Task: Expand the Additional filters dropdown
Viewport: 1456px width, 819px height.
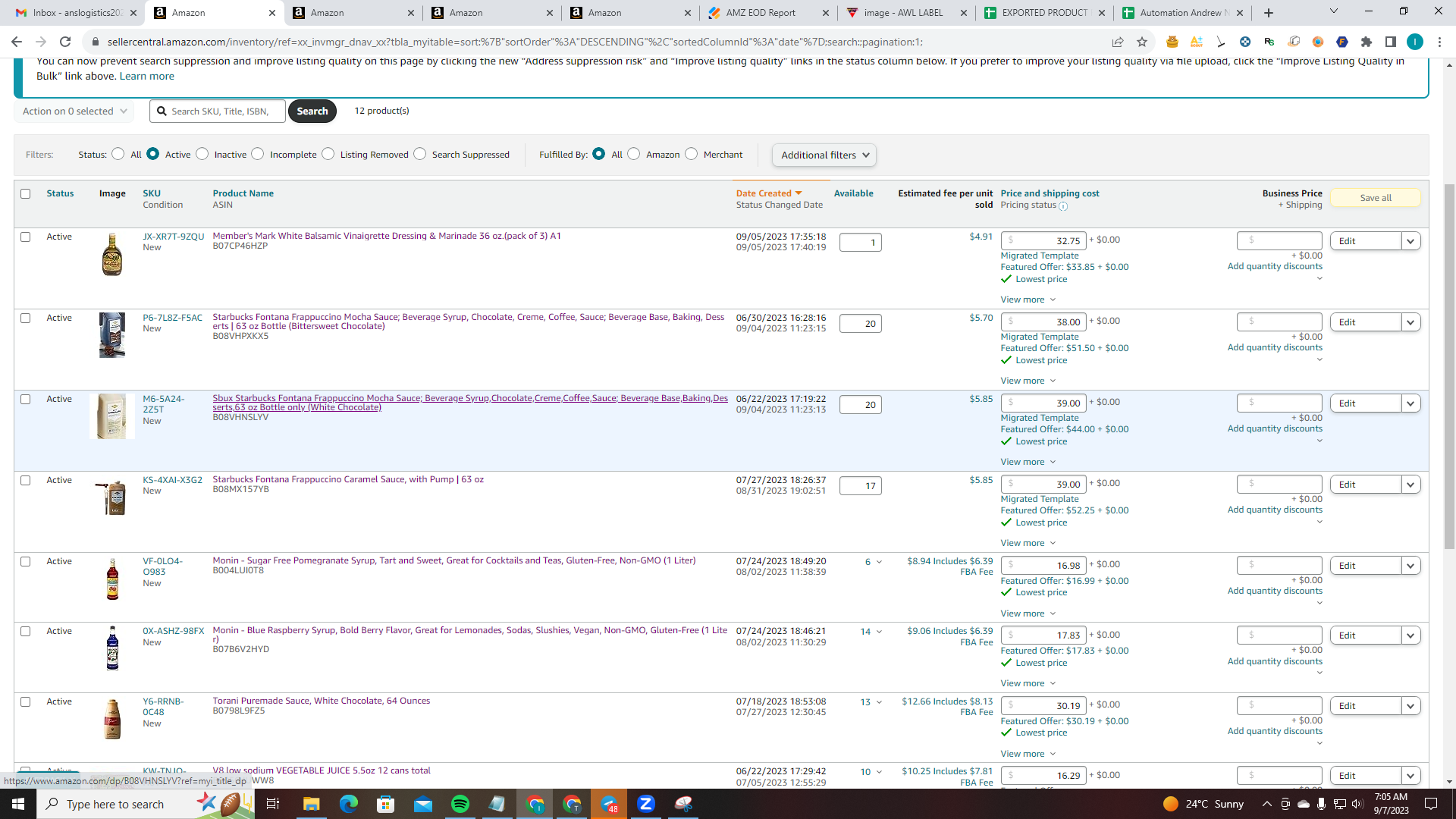Action: pos(824,155)
